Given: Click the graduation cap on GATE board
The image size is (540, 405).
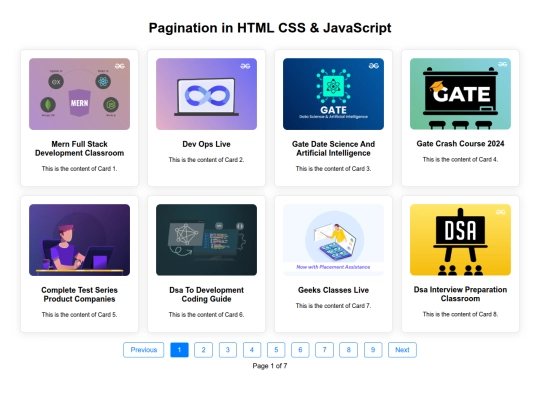Looking at the screenshot, I should [x=436, y=86].
